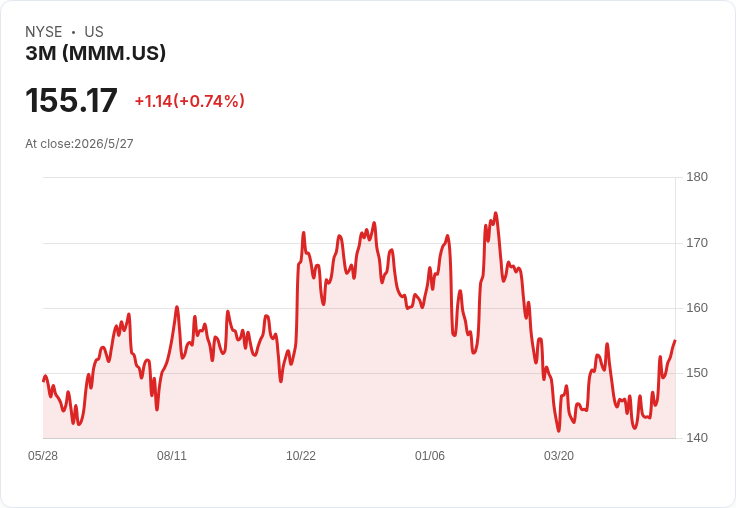
Task: Select the 10/22 date on x-axis
Action: coord(301,455)
